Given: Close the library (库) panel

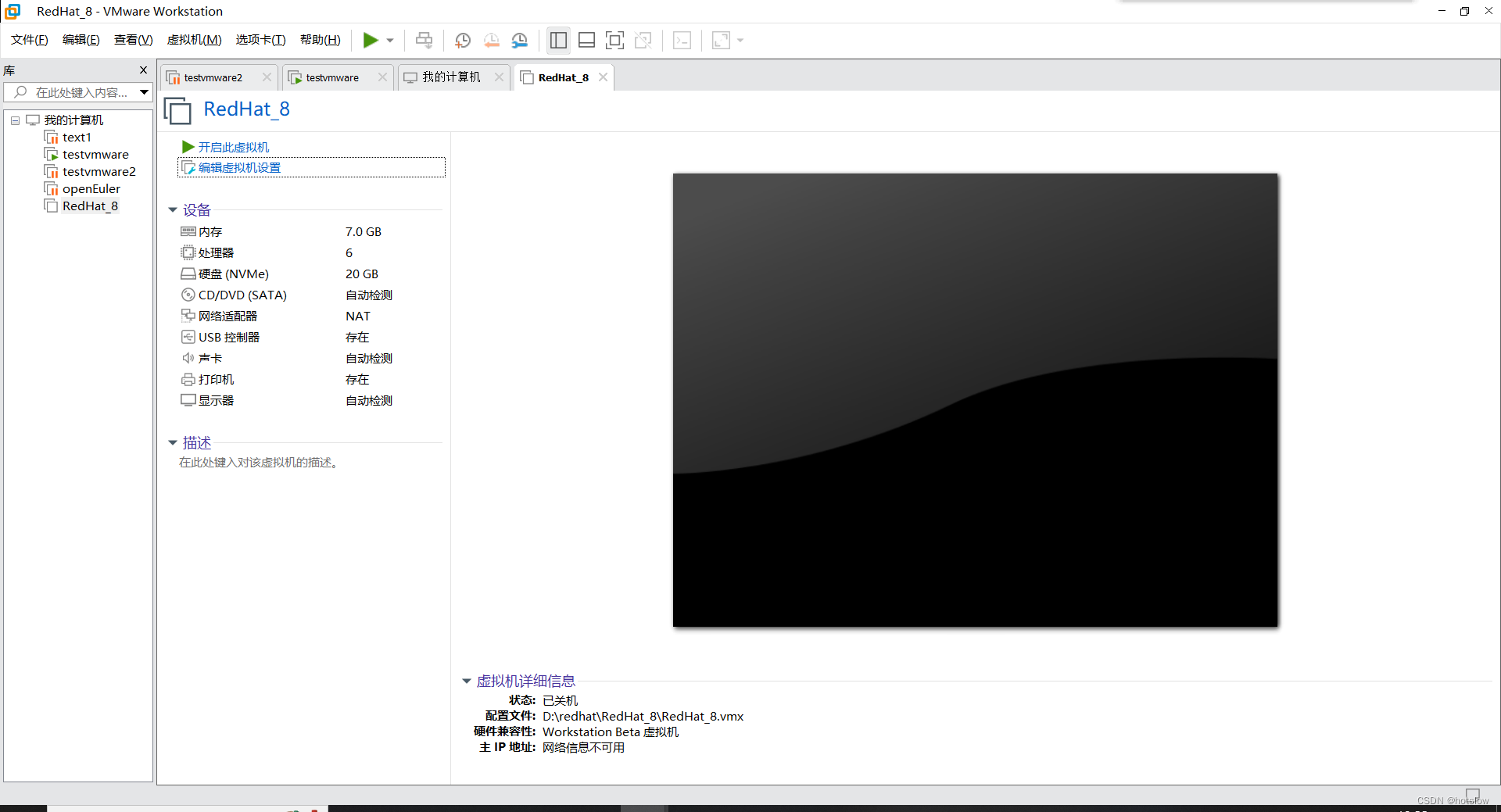Looking at the screenshot, I should pyautogui.click(x=143, y=70).
